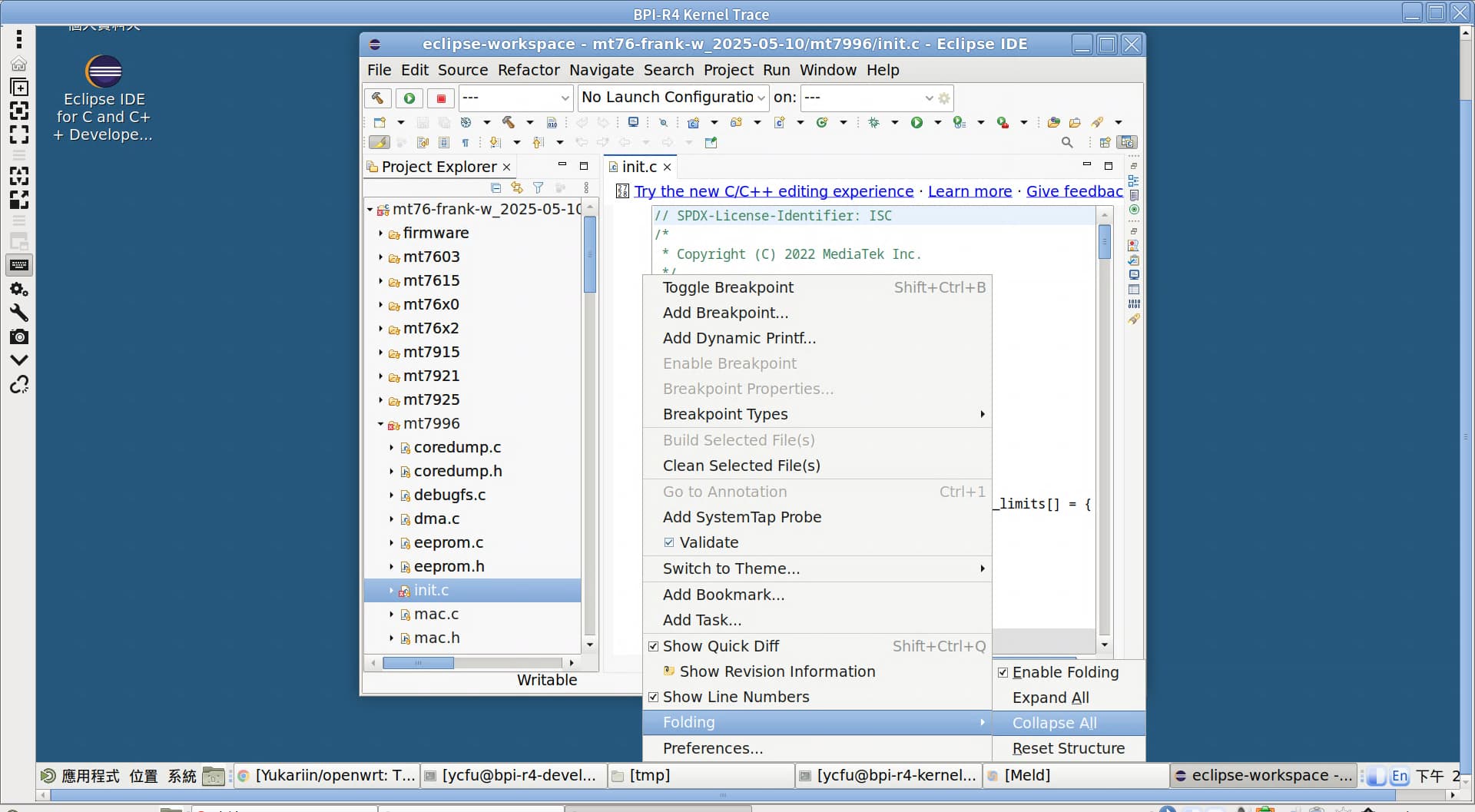Minimize the Project Explorer view
Image resolution: width=1475 pixels, height=812 pixels.
pyautogui.click(x=562, y=165)
